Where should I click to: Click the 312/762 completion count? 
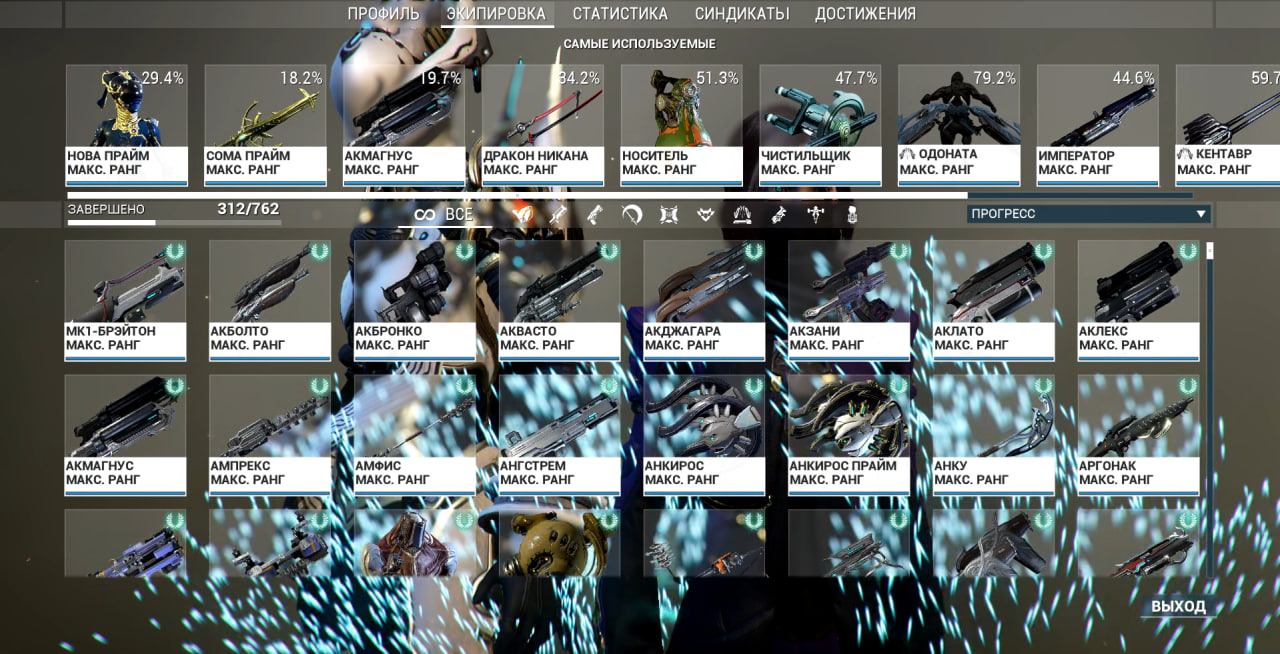pos(248,209)
